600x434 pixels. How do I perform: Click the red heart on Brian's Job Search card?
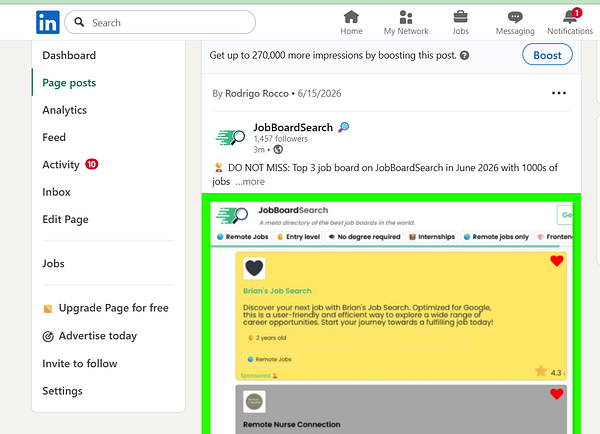[557, 261]
